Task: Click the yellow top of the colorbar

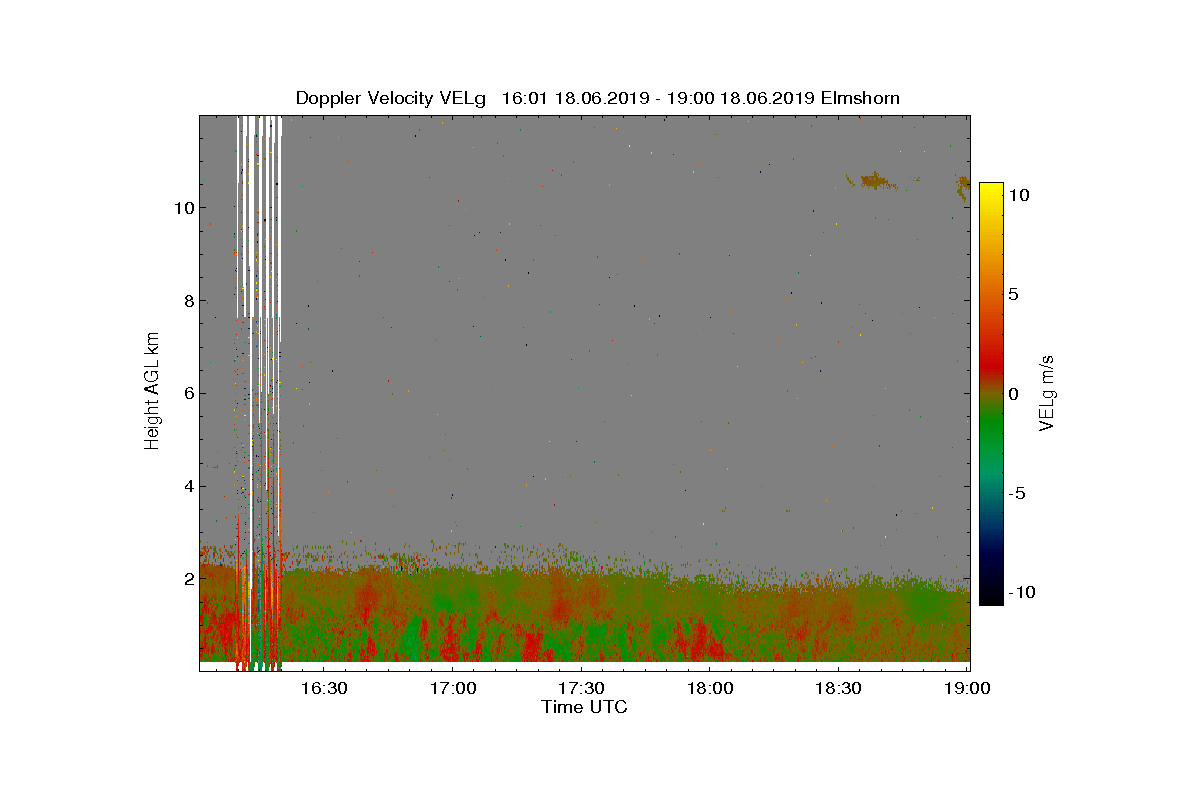Action: [x=991, y=190]
